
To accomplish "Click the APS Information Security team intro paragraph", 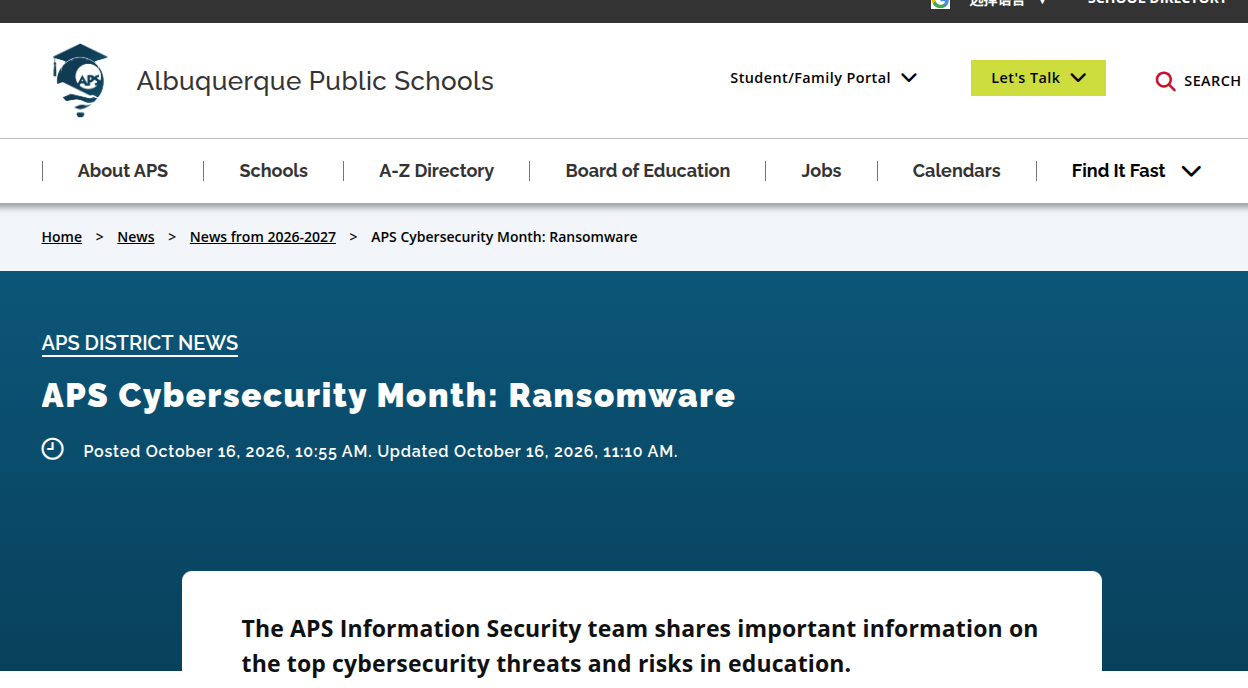I will 640,646.
